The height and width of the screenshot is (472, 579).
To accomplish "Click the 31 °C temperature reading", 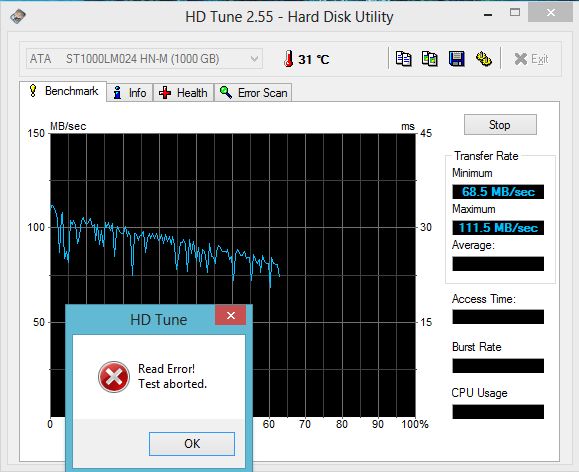I will click(314, 59).
